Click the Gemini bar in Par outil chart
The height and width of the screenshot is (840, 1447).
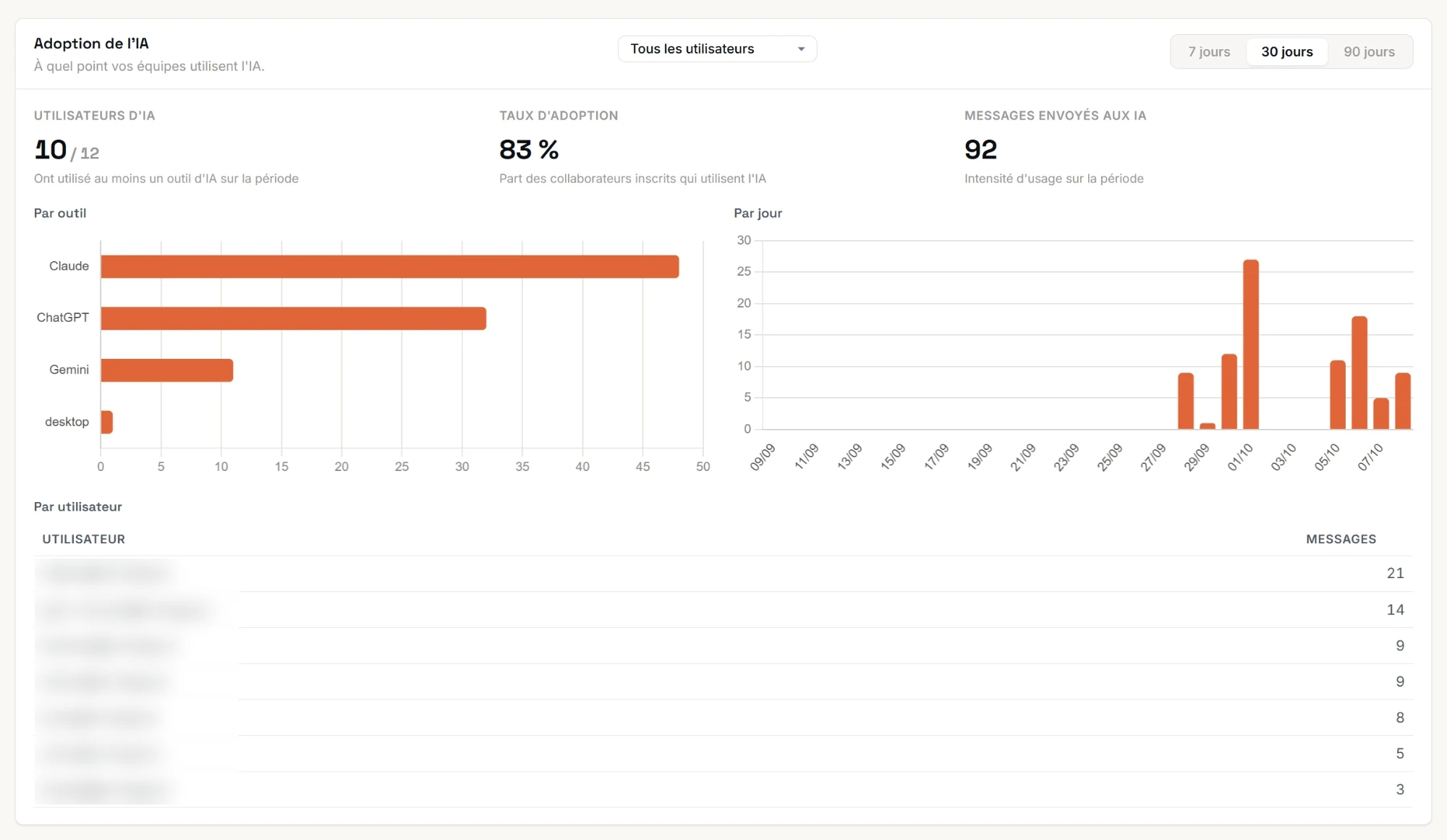[x=167, y=370]
